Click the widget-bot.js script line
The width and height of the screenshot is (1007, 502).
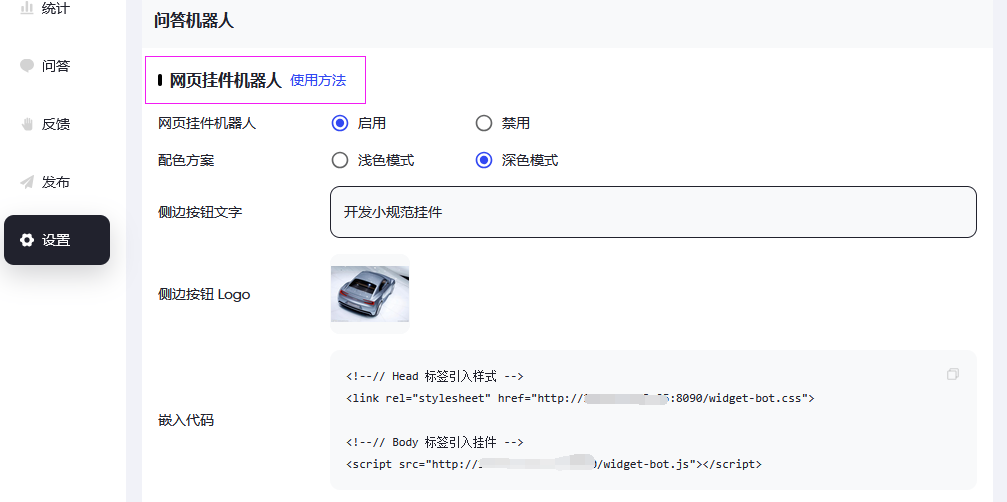click(554, 464)
